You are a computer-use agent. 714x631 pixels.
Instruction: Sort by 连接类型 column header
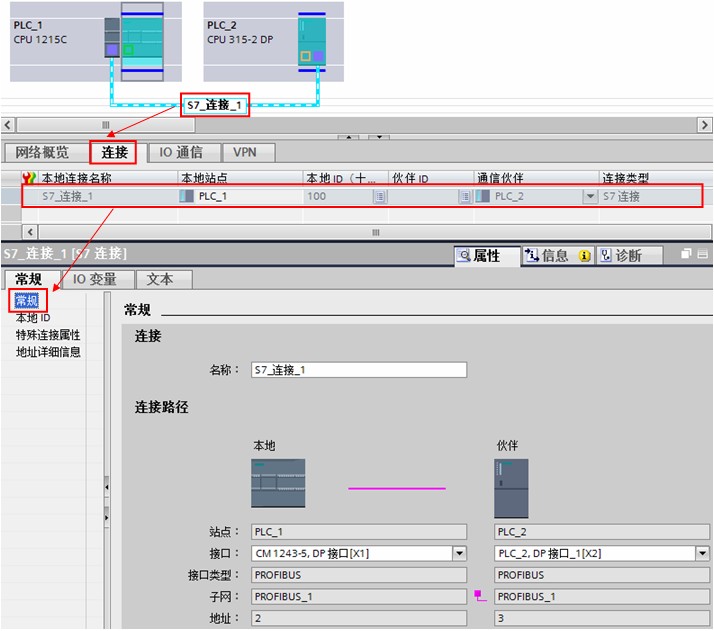626,178
